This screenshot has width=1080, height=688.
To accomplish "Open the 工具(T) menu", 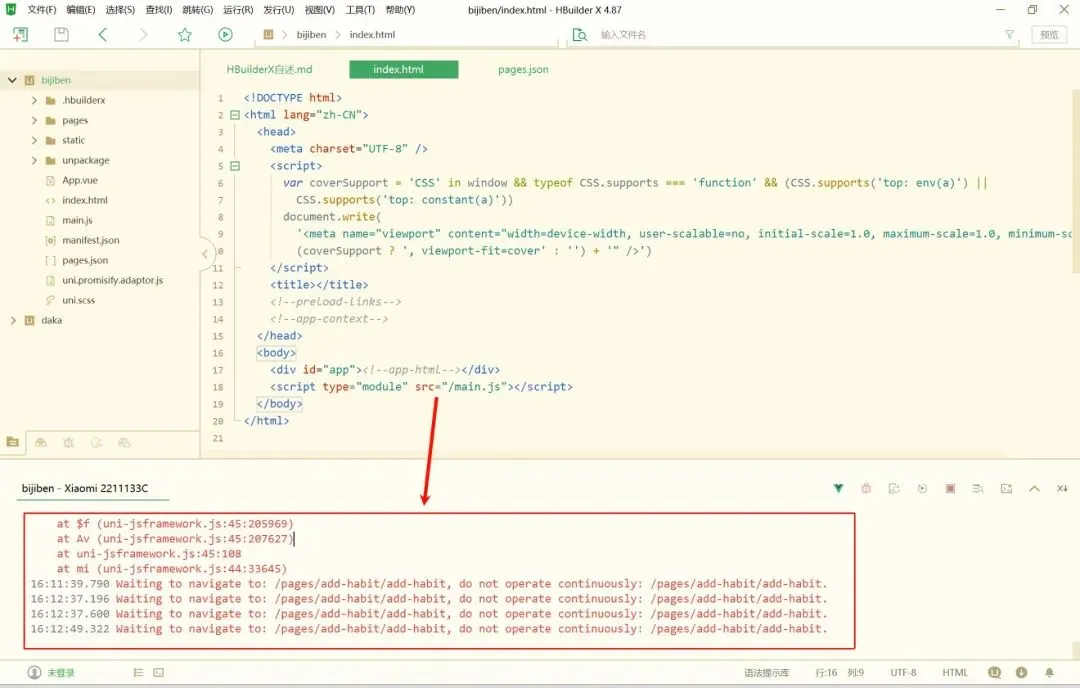I will coord(360,10).
